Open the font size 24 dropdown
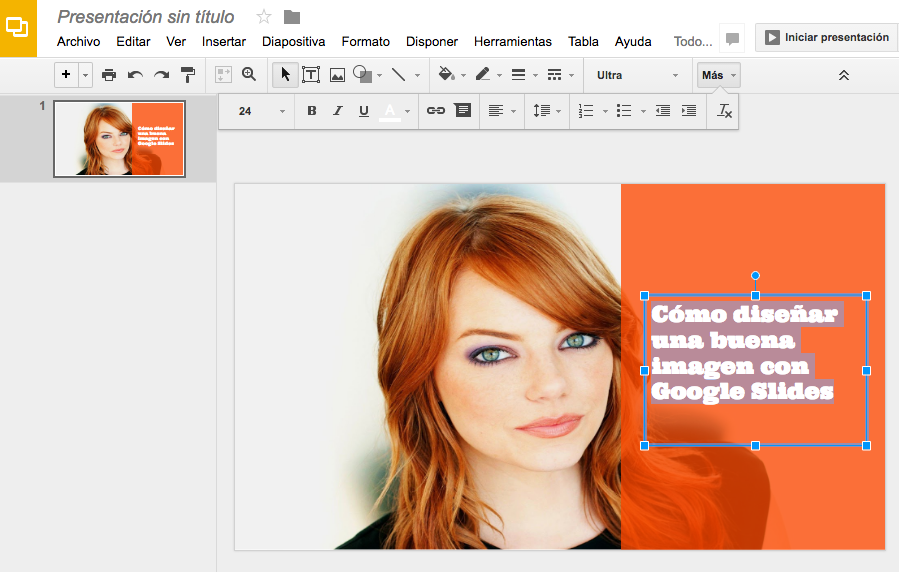The width and height of the screenshot is (899, 572). [262, 111]
